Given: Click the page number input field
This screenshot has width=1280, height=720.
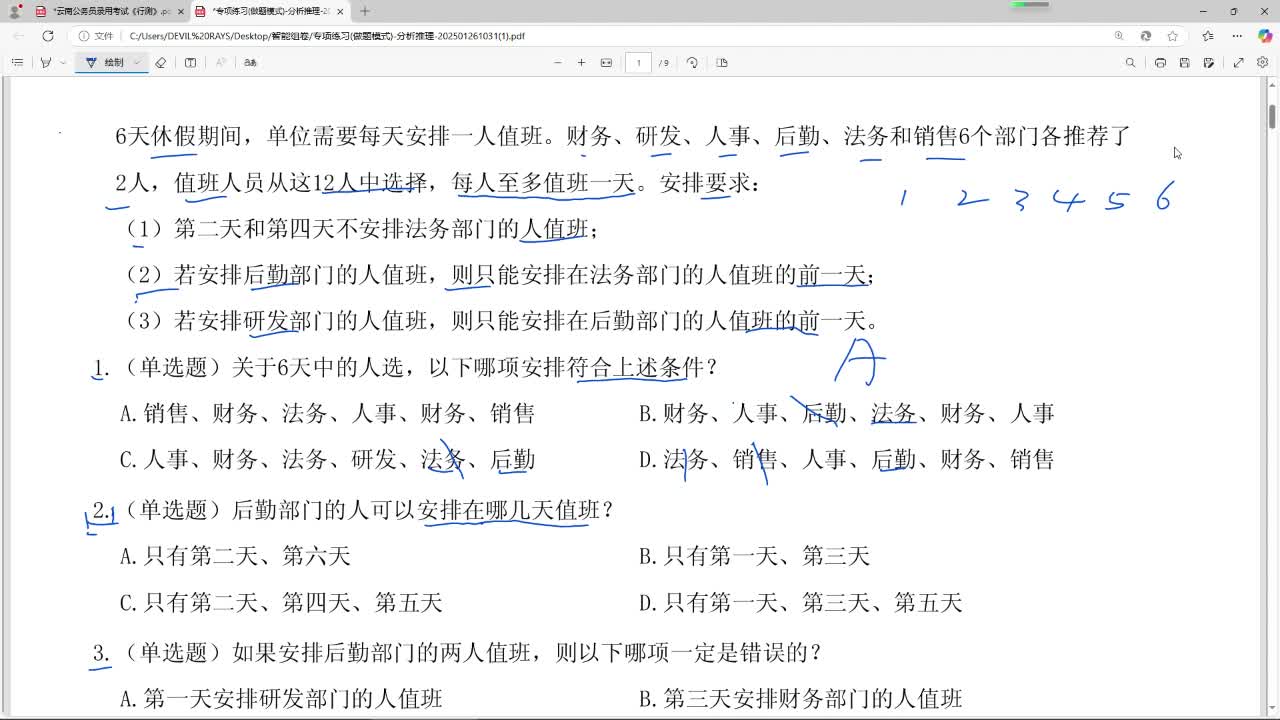Looking at the screenshot, I should coord(638,62).
